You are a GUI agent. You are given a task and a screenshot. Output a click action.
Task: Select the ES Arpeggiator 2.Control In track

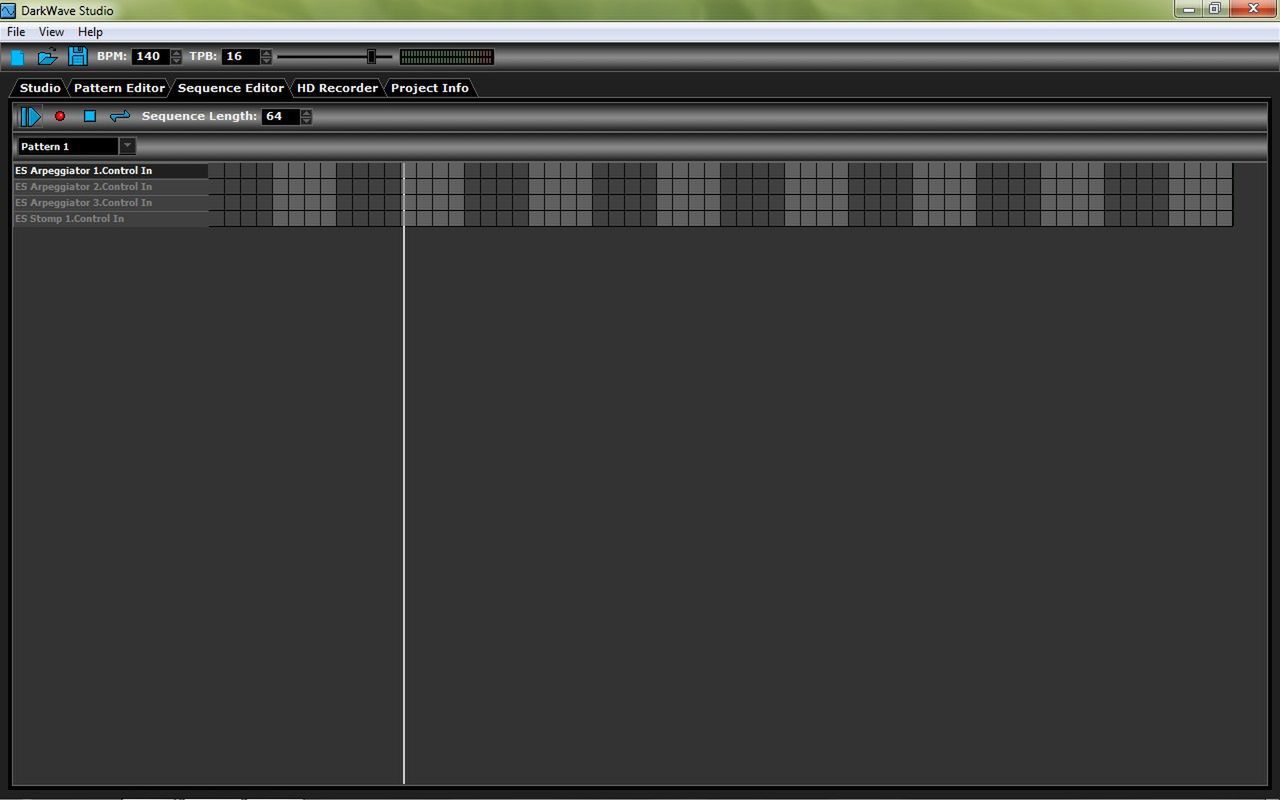[111, 187]
